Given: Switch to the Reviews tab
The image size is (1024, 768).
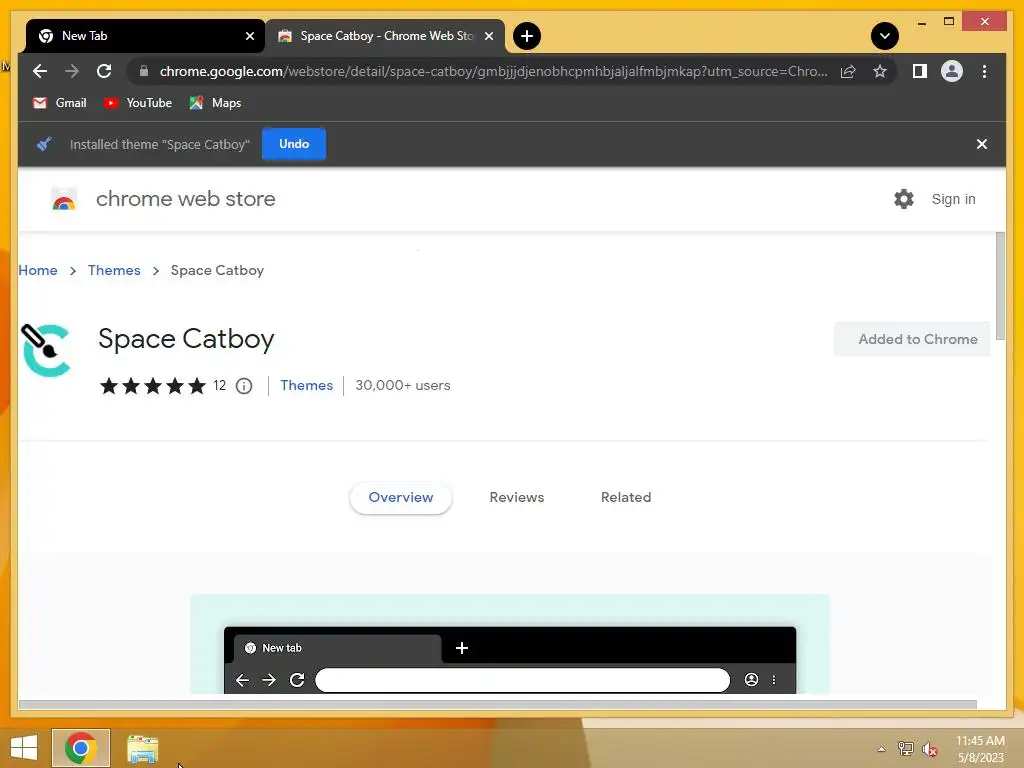Looking at the screenshot, I should coord(517,498).
